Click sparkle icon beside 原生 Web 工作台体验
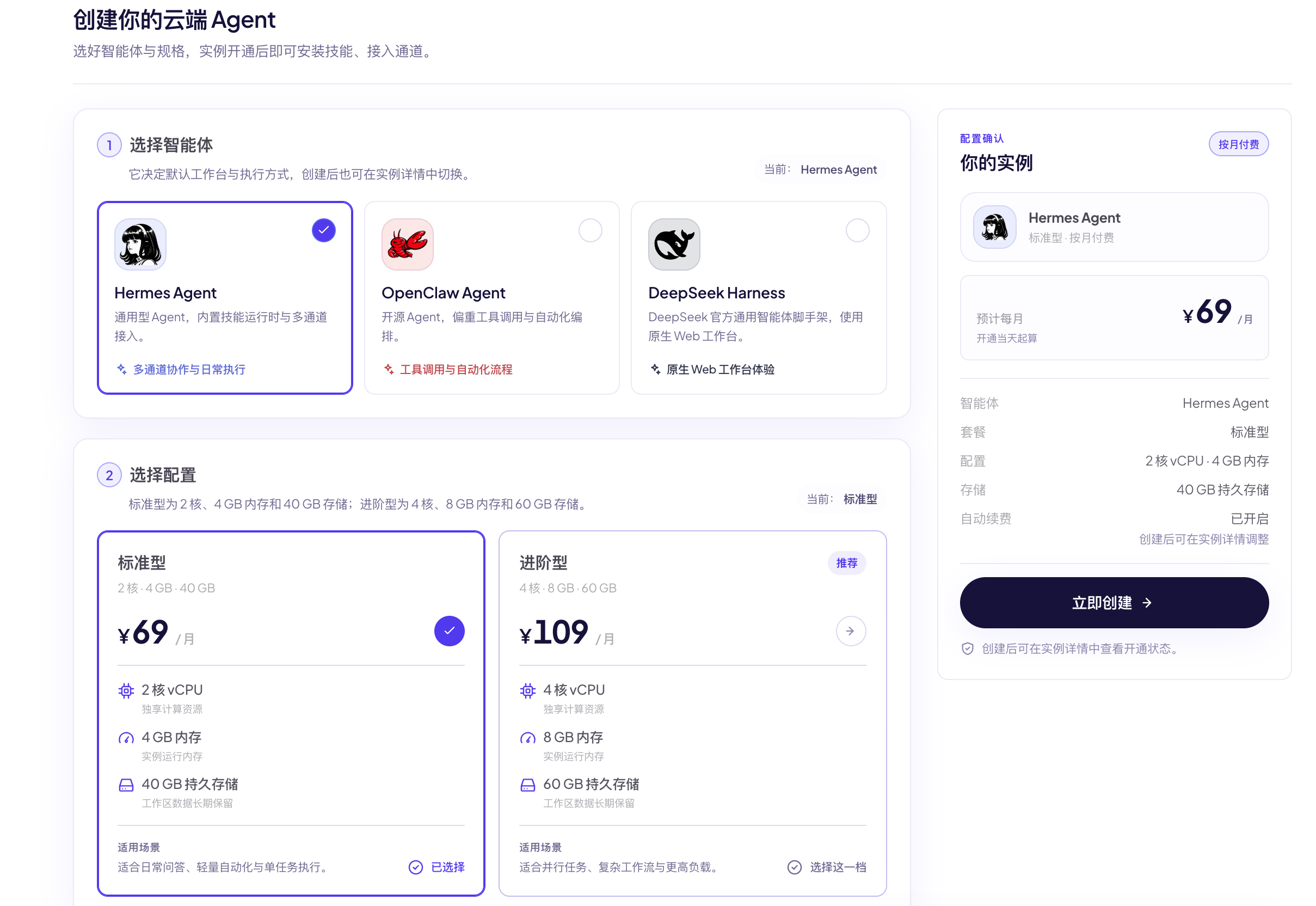 pyautogui.click(x=655, y=370)
